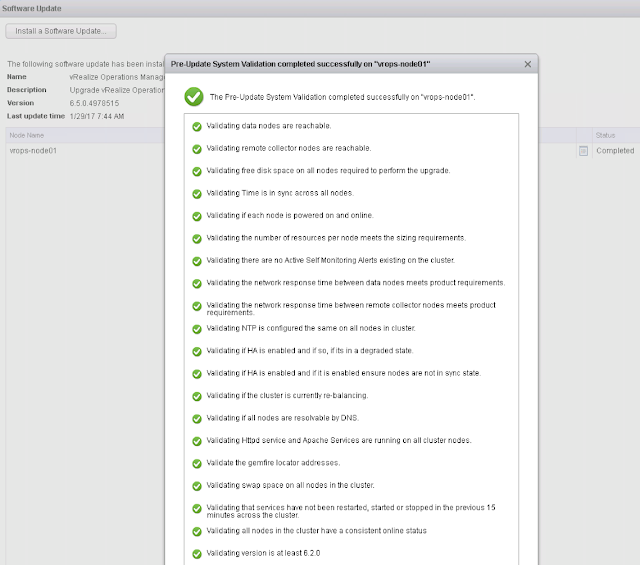
Task: Click checkmark for data nodes are reachable
Action: click(197, 127)
